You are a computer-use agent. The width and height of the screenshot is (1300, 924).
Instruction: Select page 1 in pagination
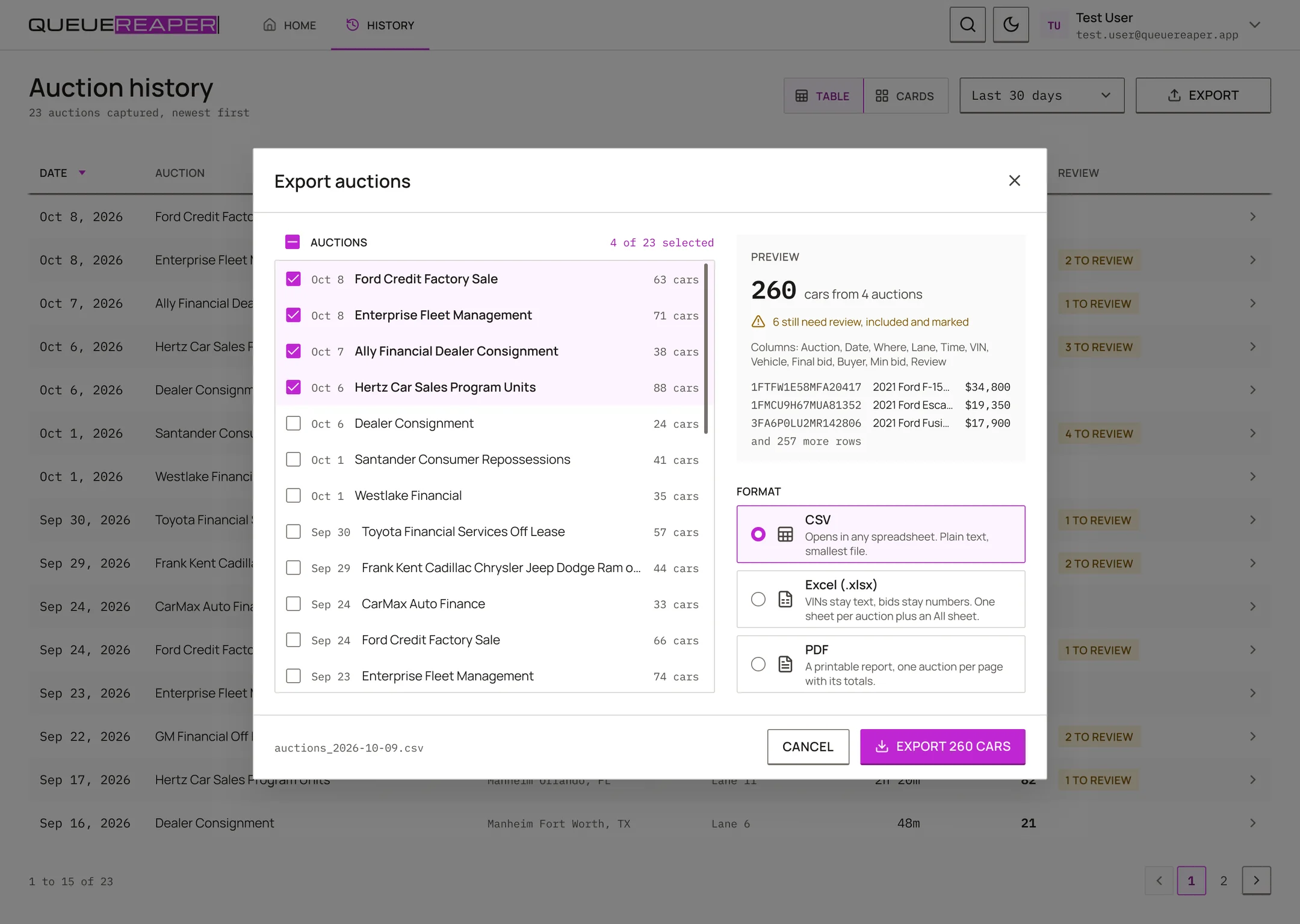pos(1191,881)
